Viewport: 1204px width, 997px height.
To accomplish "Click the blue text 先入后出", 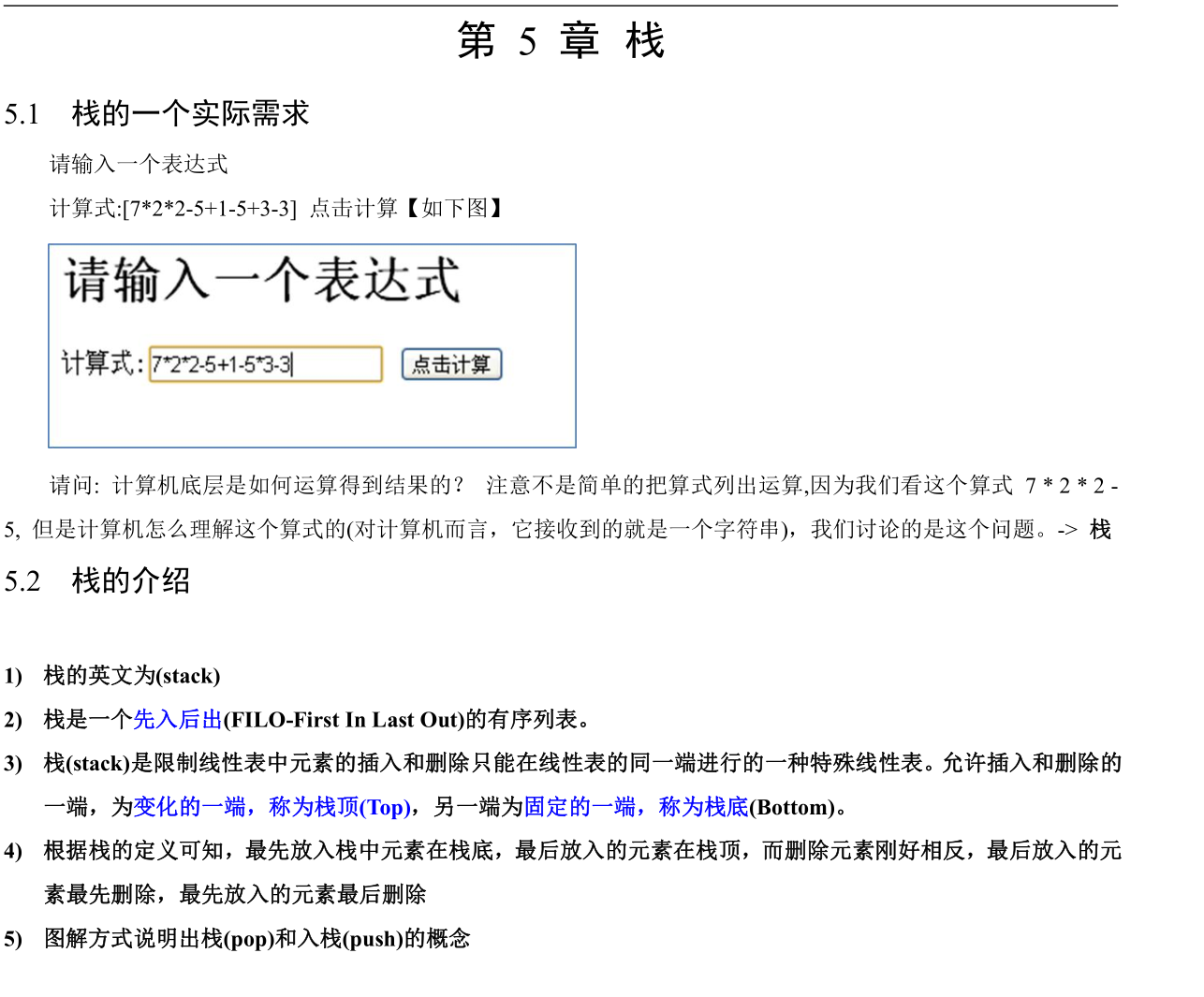I will tap(178, 720).
